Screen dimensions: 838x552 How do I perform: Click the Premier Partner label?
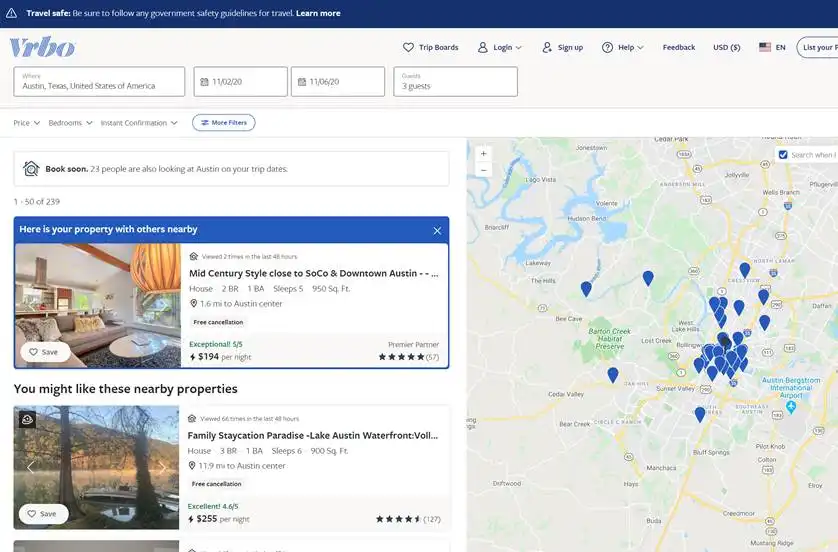pos(414,344)
